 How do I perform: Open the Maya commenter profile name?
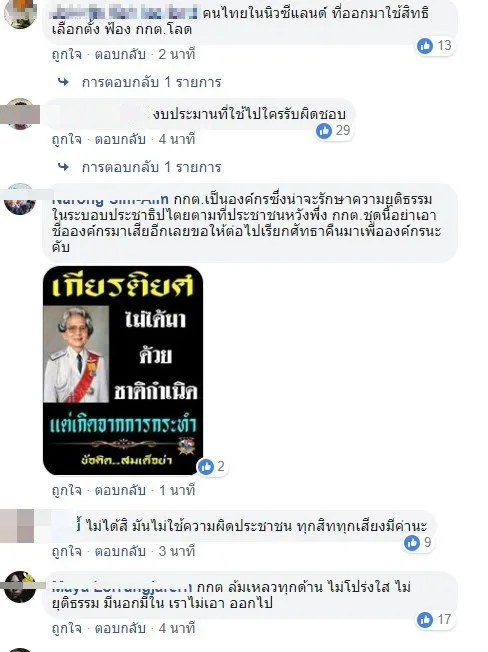[x=122, y=587]
